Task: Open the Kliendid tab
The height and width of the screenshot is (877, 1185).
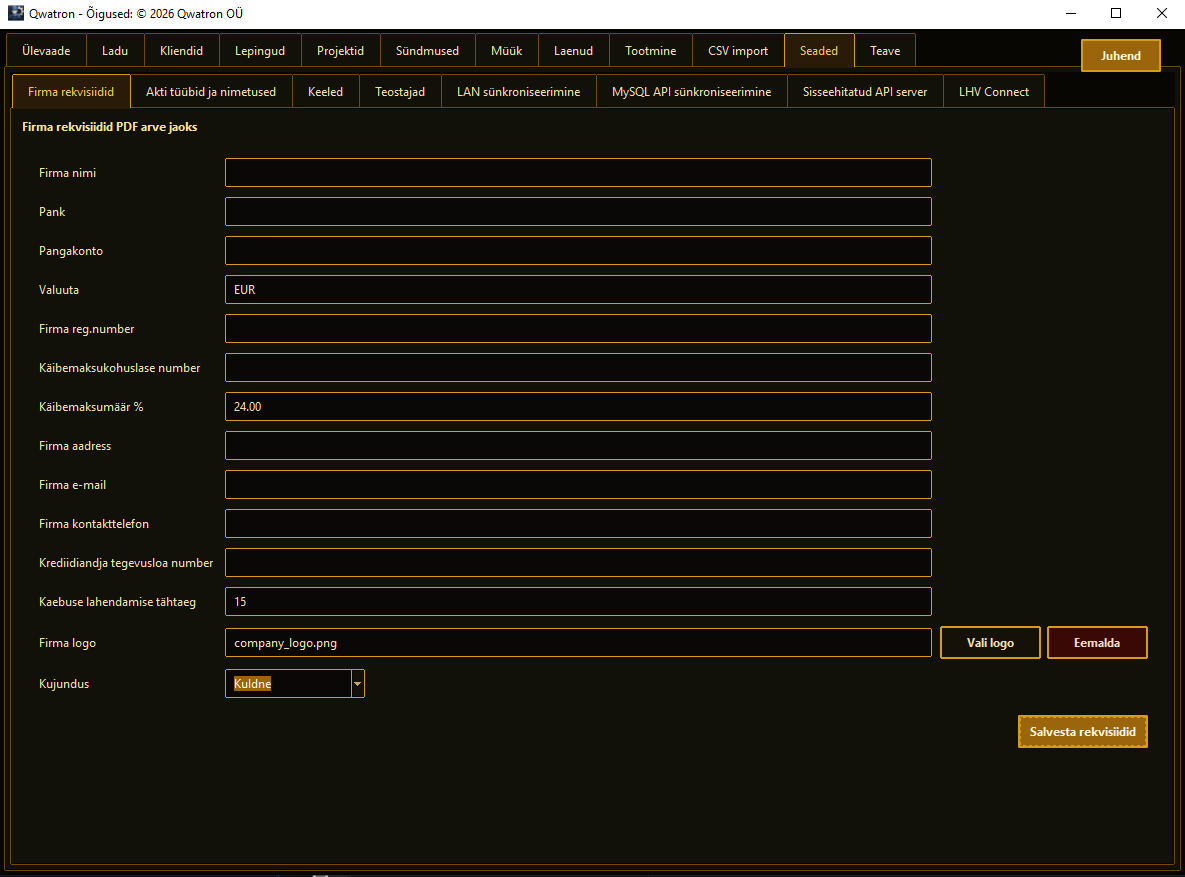Action: point(181,51)
